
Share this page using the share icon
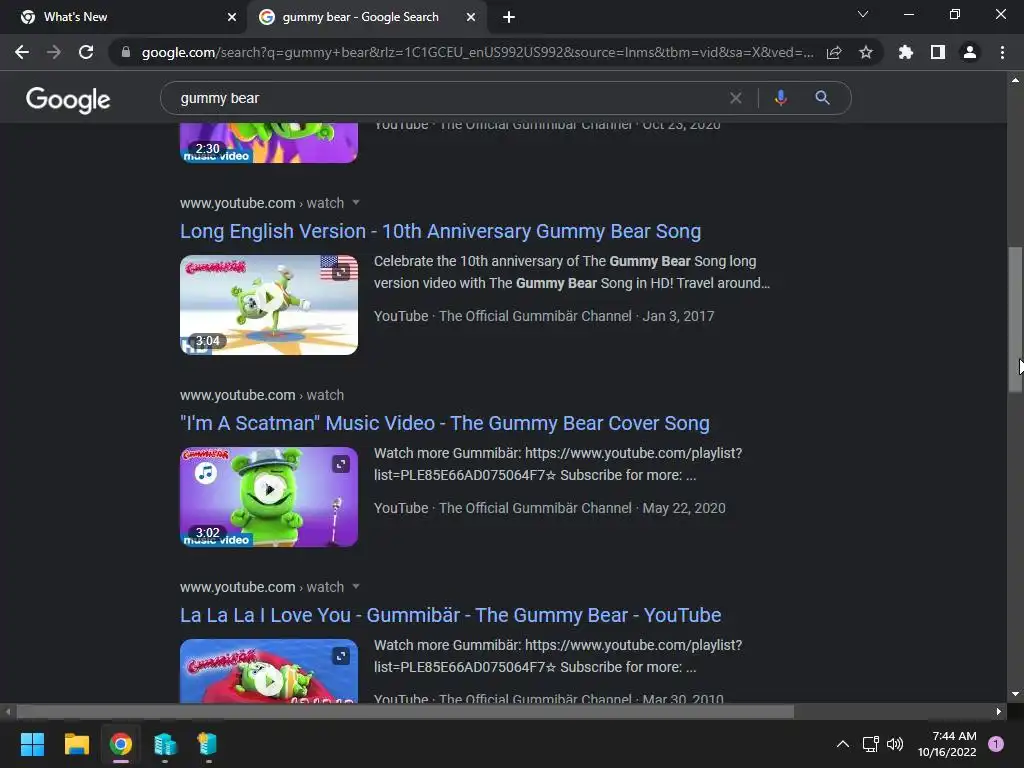pyautogui.click(x=834, y=52)
